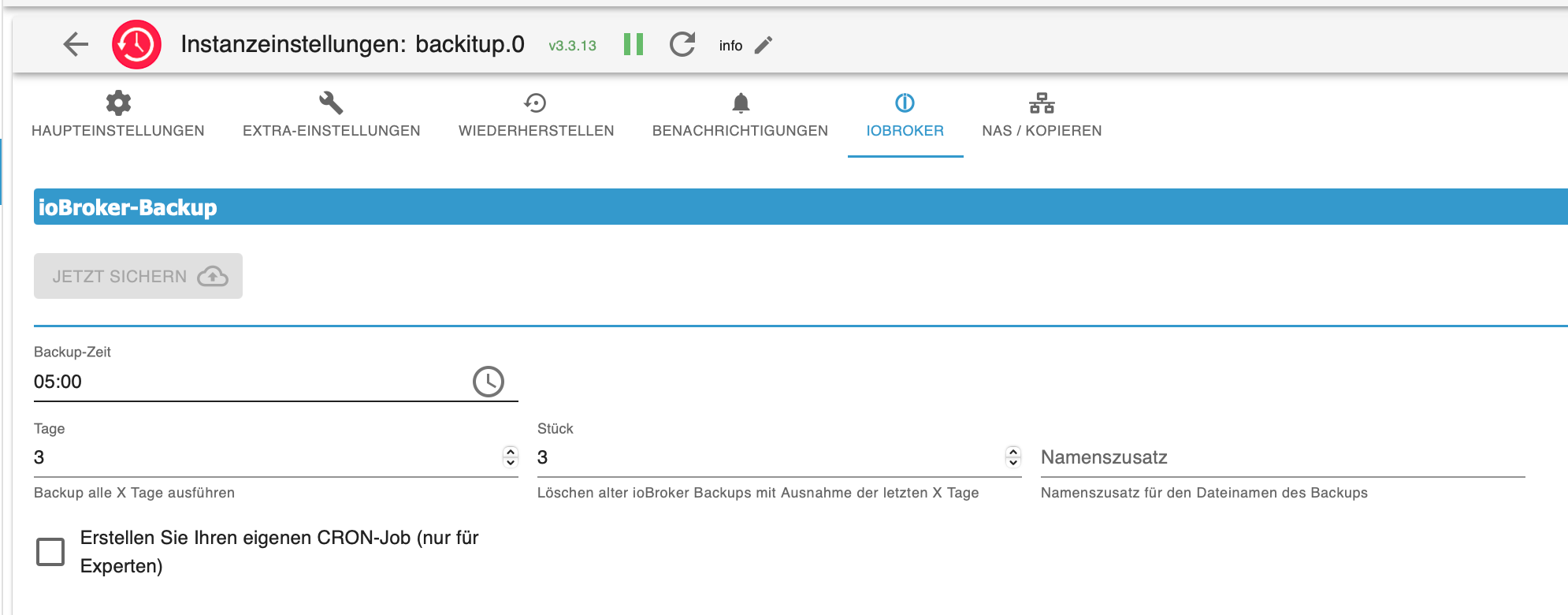
Task: Click the hint 'Namenszusatz für den Dateinamen des Backups'
Action: pyautogui.click(x=1204, y=493)
